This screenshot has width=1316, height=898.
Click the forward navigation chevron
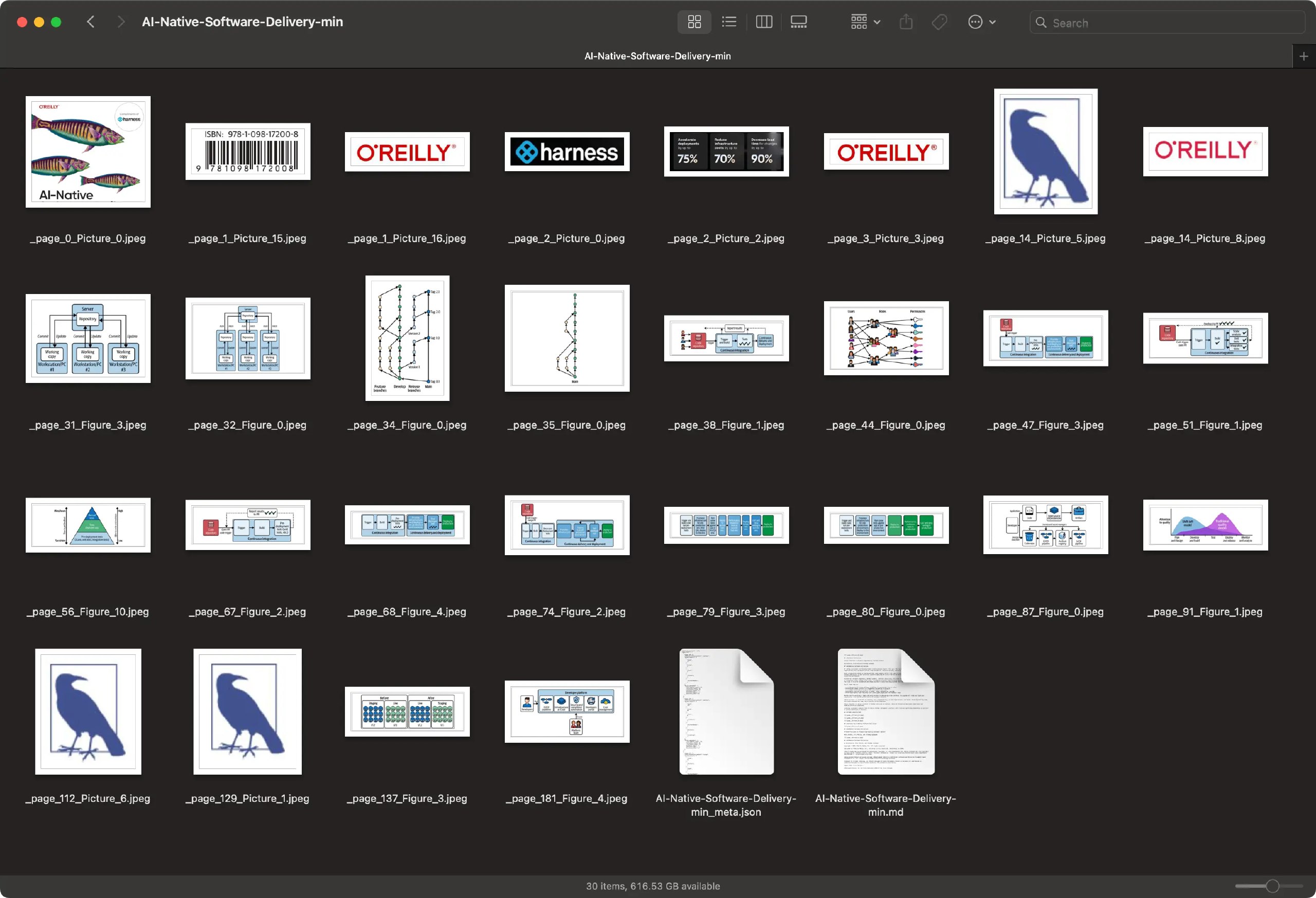[x=121, y=22]
